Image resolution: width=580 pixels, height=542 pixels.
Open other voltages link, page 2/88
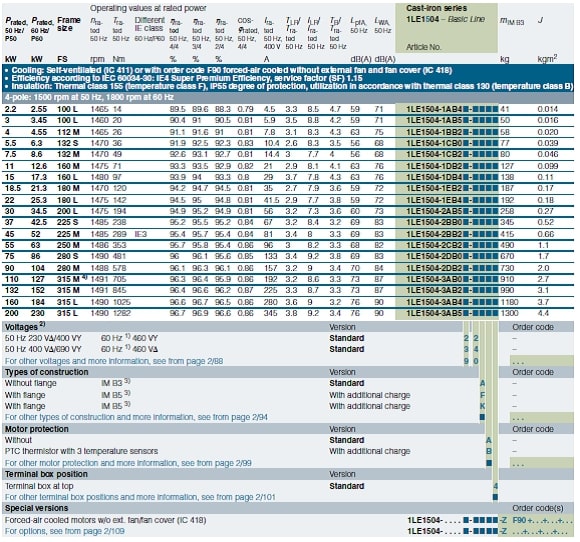tap(114, 361)
